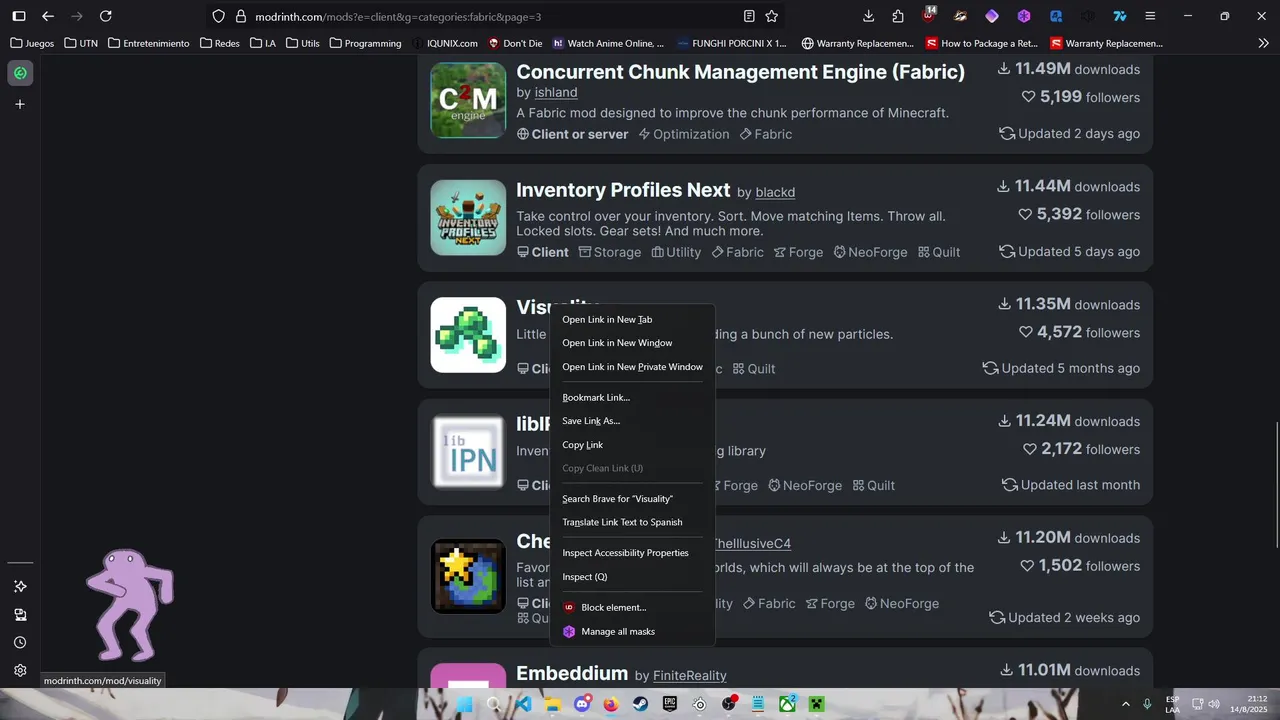1280x720 pixels.
Task: Open browser settings gear in sidebar
Action: click(x=19, y=670)
